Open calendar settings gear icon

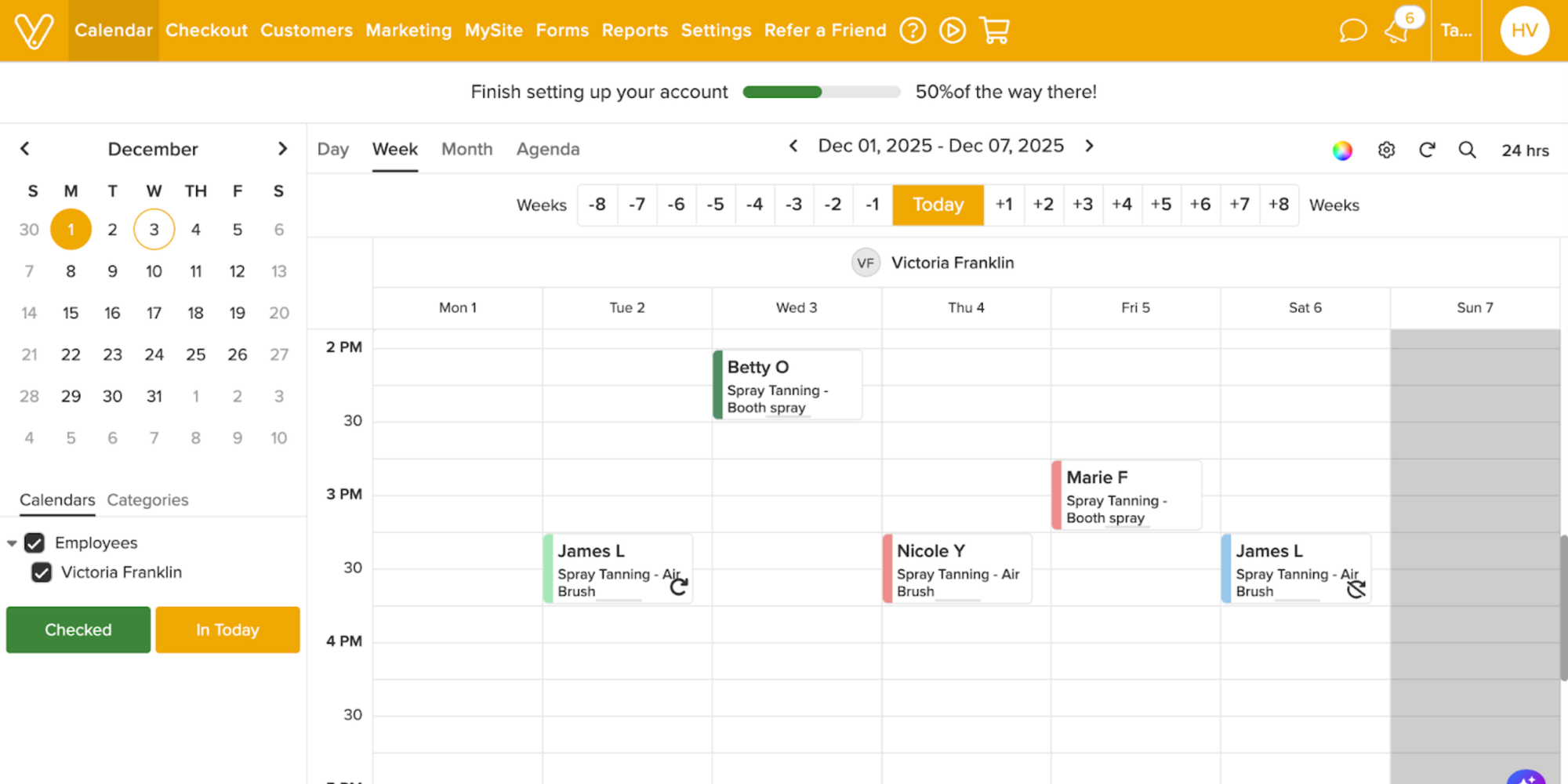pos(1386,150)
